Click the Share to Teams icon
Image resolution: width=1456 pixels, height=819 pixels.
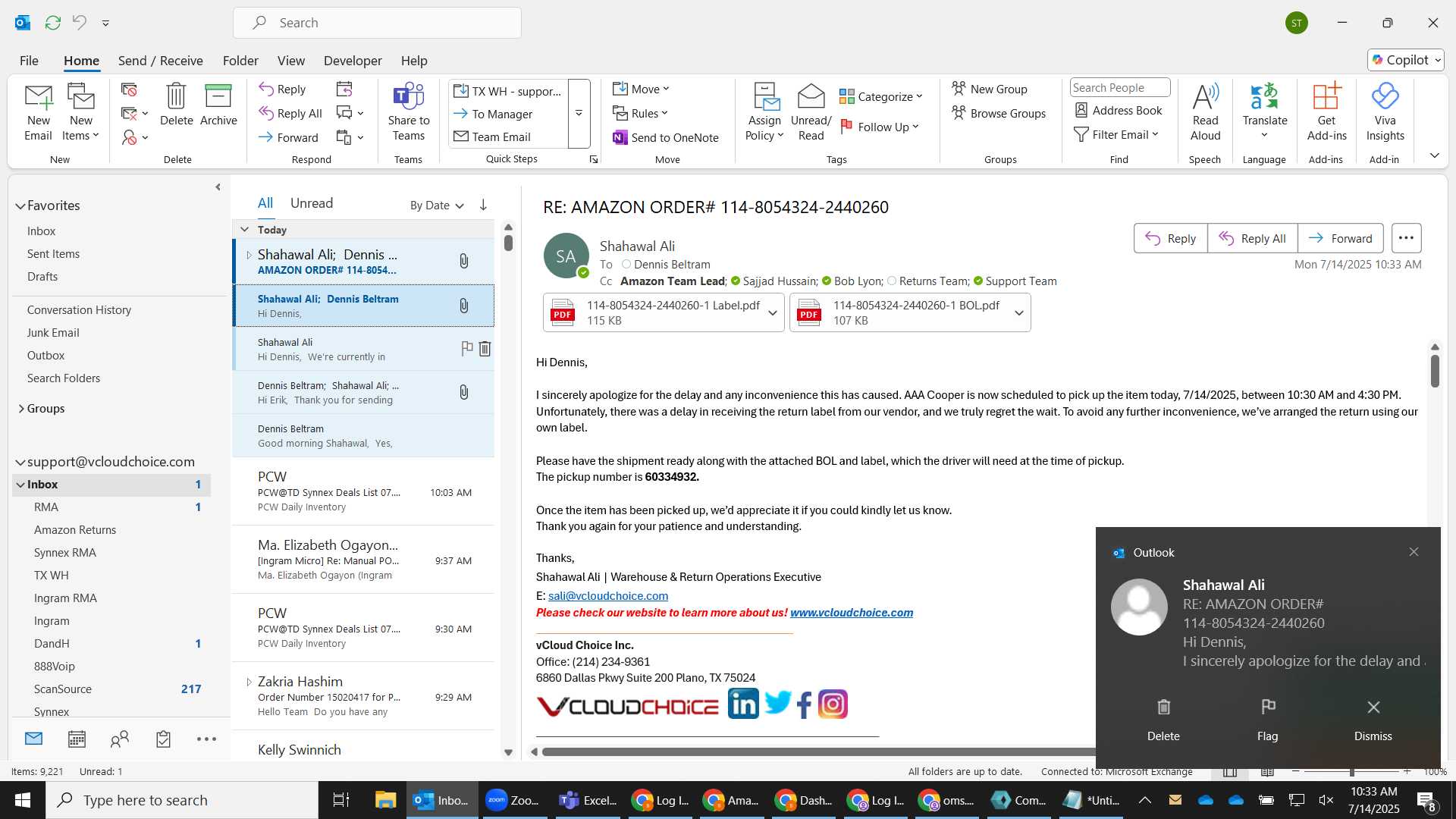(409, 112)
